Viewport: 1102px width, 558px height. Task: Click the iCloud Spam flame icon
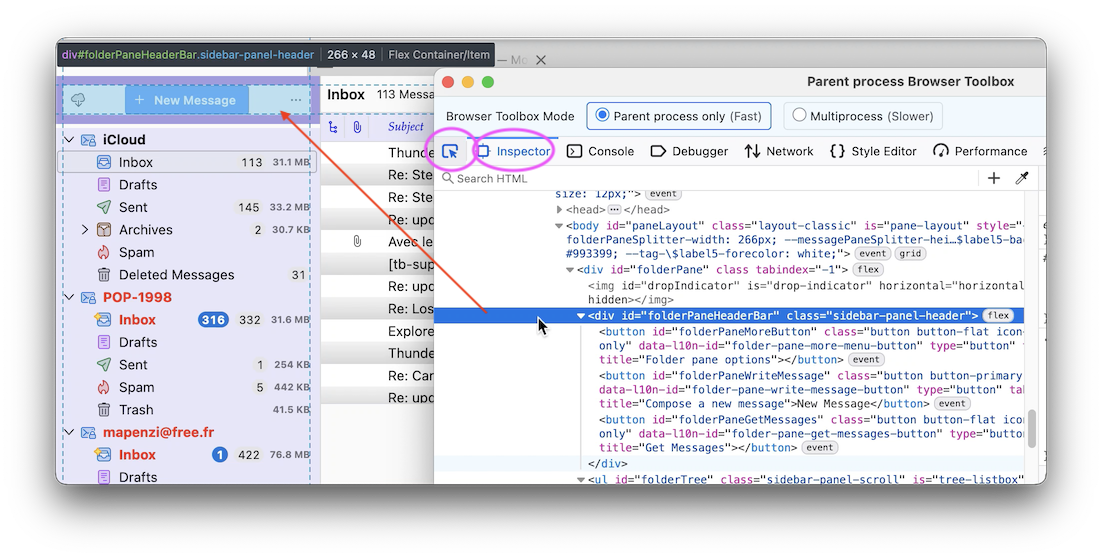[x=103, y=252]
